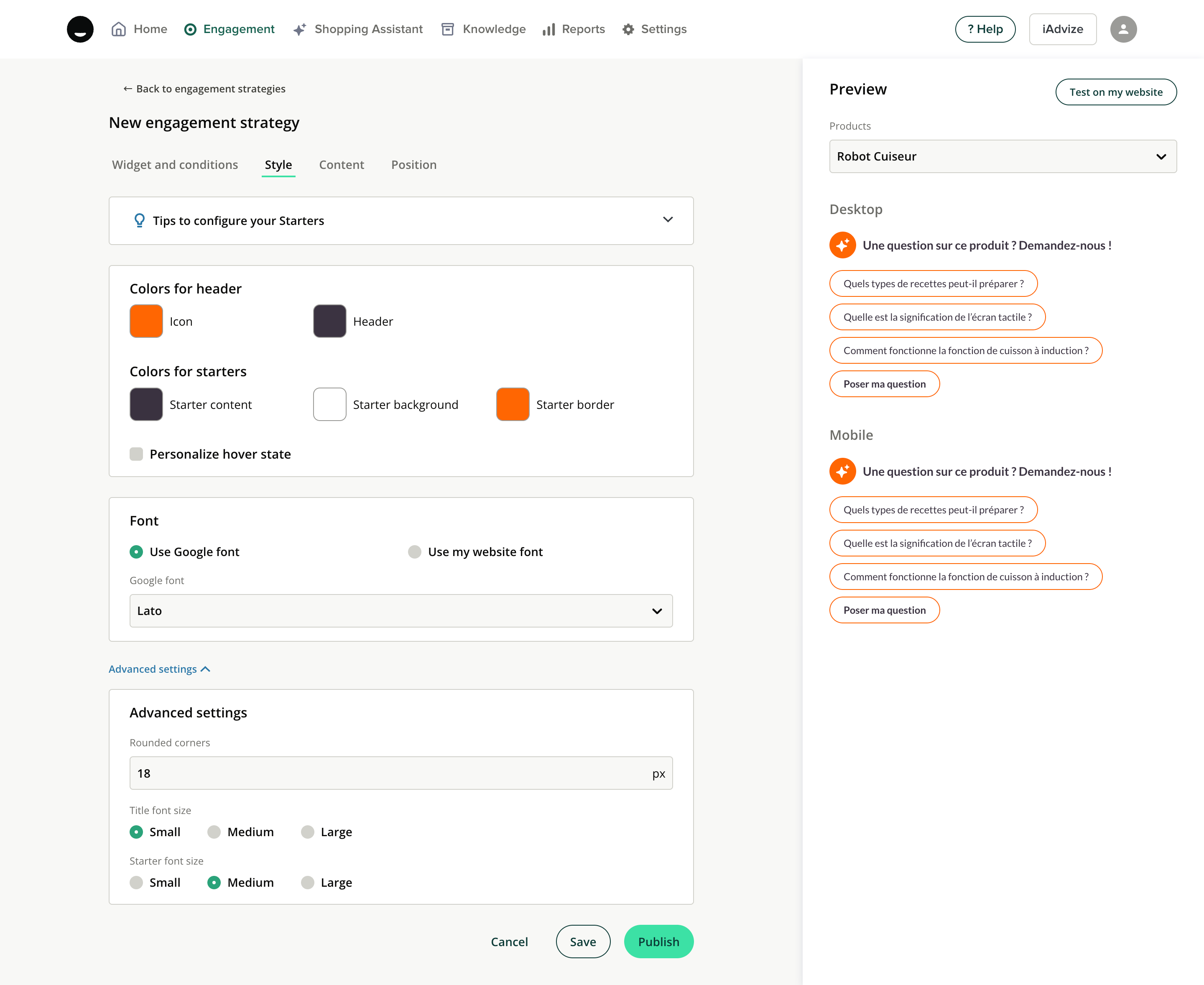Switch to the Position tab
1204x985 pixels.
click(x=413, y=165)
